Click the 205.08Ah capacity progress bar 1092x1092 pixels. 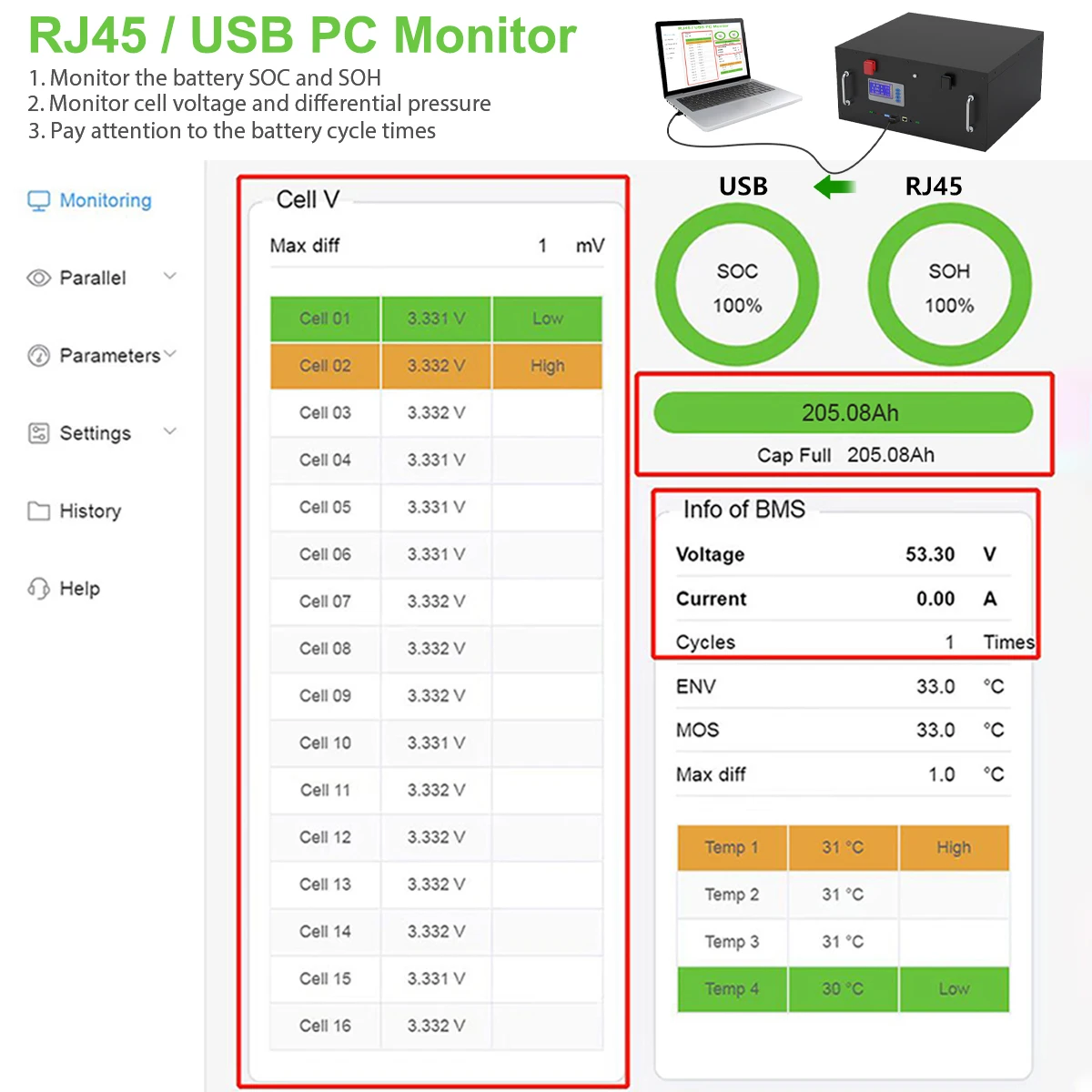[844, 413]
